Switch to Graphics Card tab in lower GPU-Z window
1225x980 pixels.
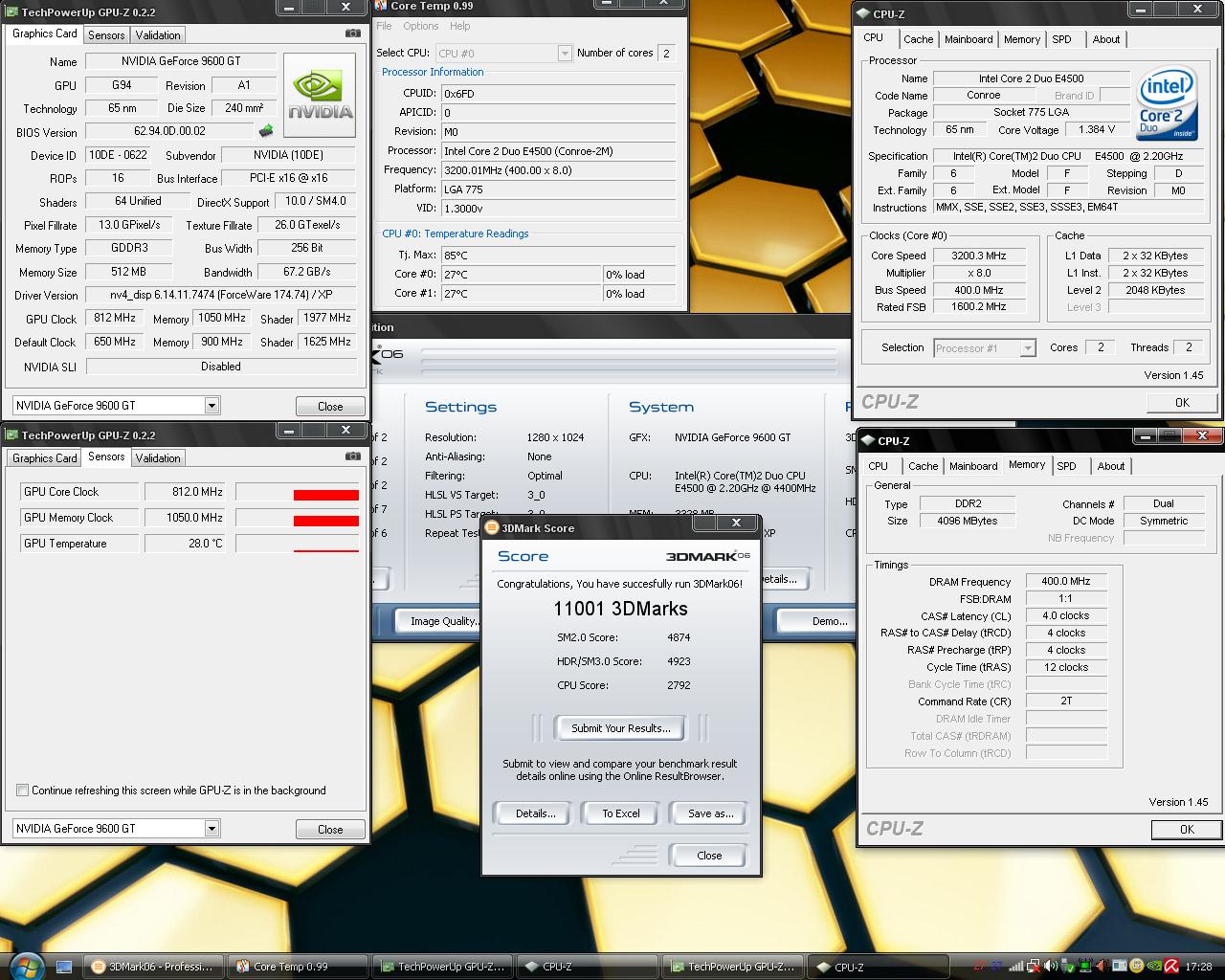[x=45, y=457]
